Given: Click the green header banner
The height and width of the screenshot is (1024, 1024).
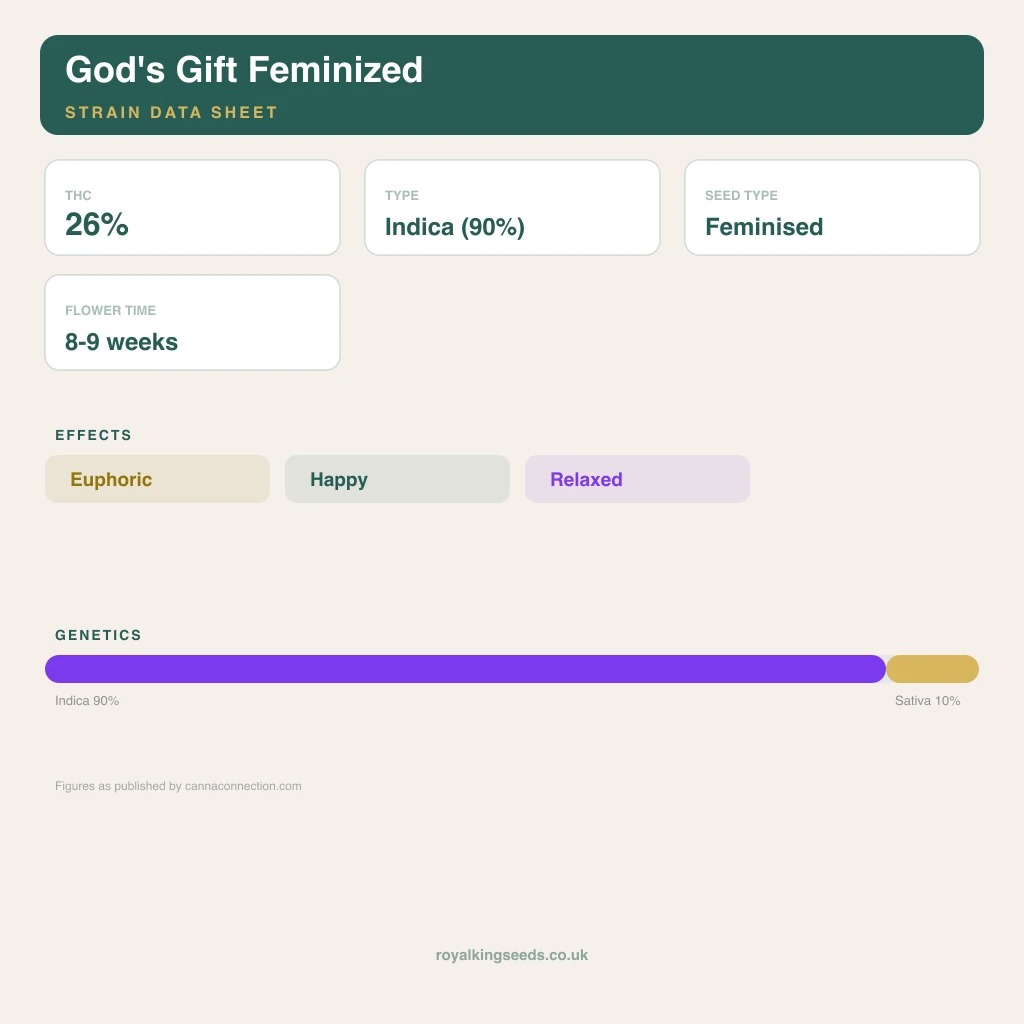Looking at the screenshot, I should (512, 85).
